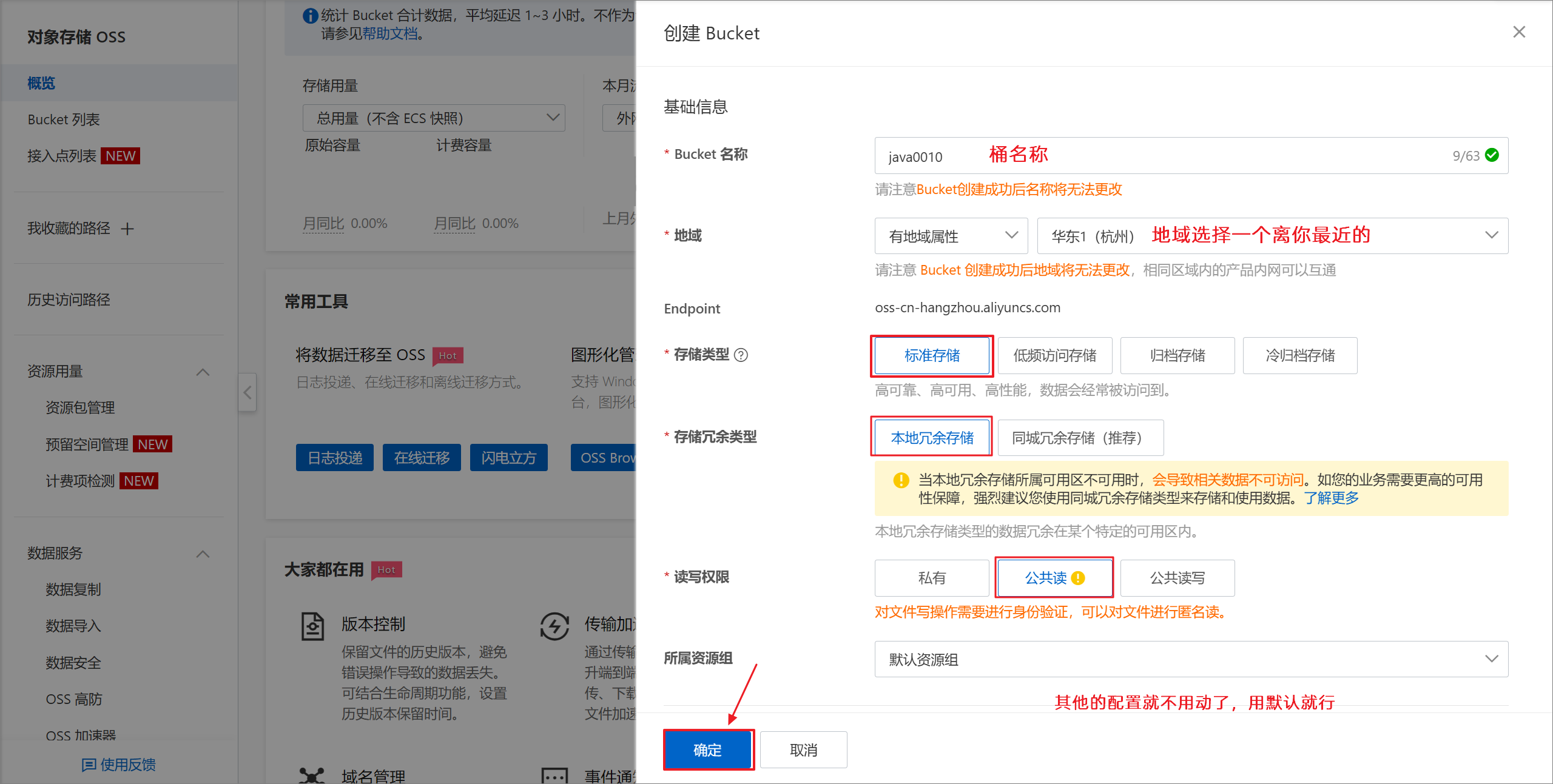The width and height of the screenshot is (1553, 784).
Task: Click the yellow warning icon in redundancy notice
Action: pos(901,480)
